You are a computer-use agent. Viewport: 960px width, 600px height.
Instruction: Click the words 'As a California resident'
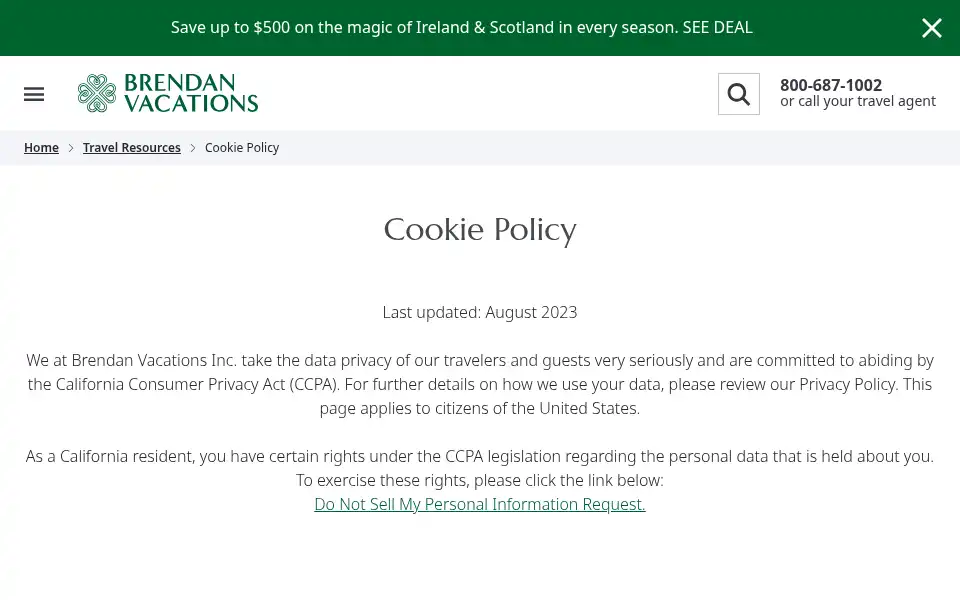tap(110, 456)
